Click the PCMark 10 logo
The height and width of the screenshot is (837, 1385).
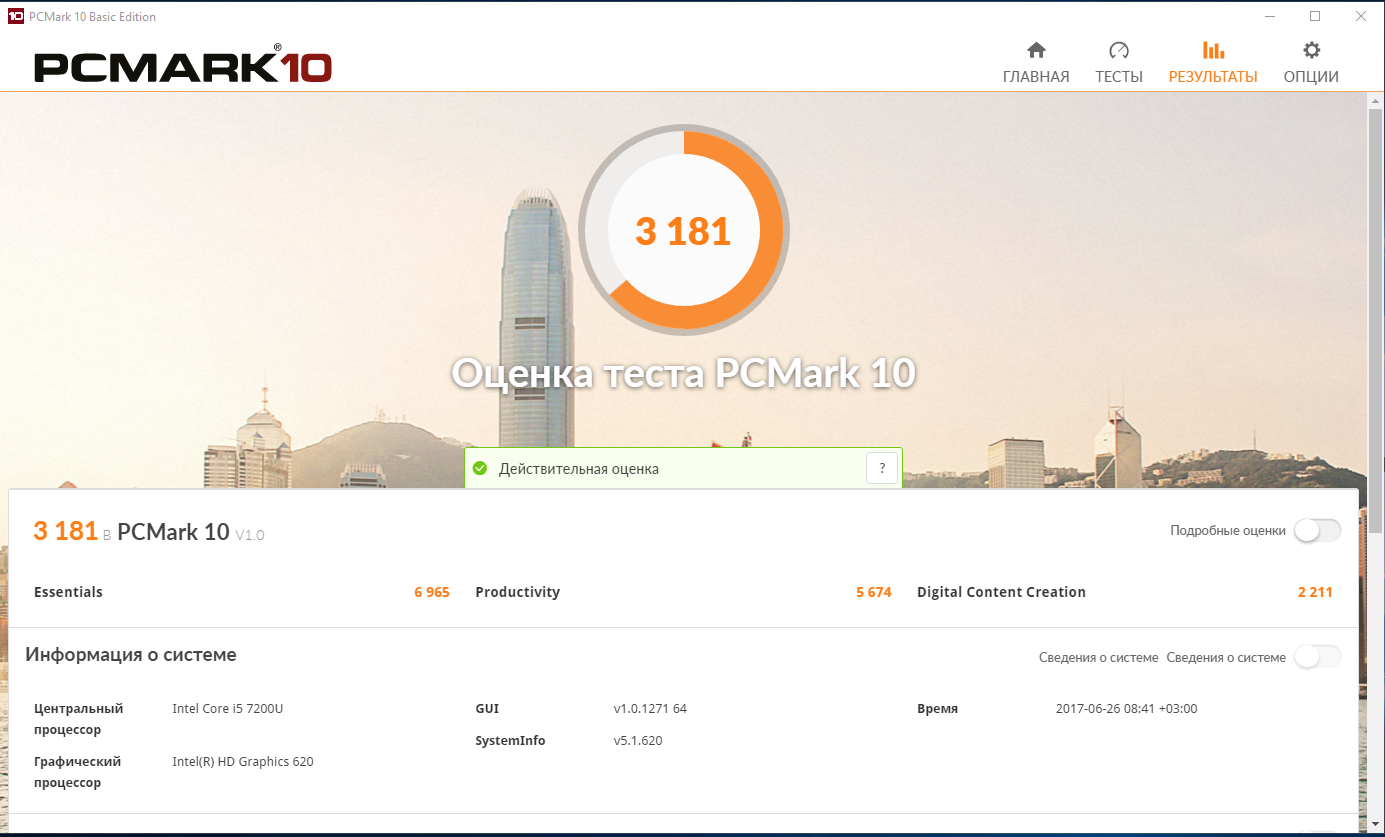[183, 66]
